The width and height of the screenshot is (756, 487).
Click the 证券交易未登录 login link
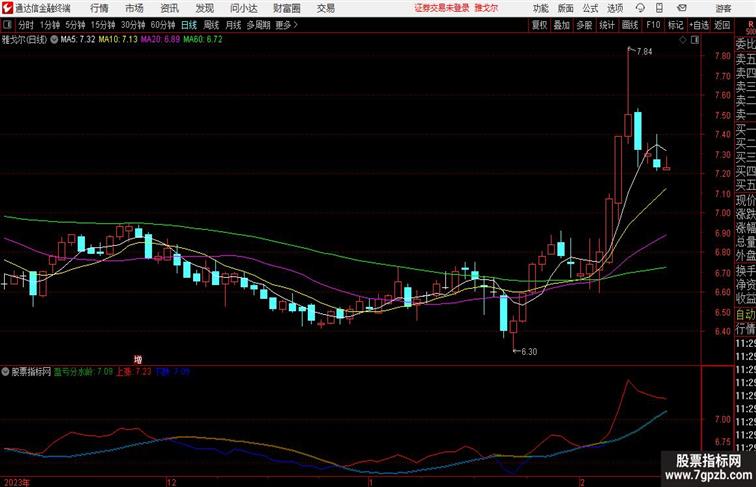pyautogui.click(x=442, y=8)
